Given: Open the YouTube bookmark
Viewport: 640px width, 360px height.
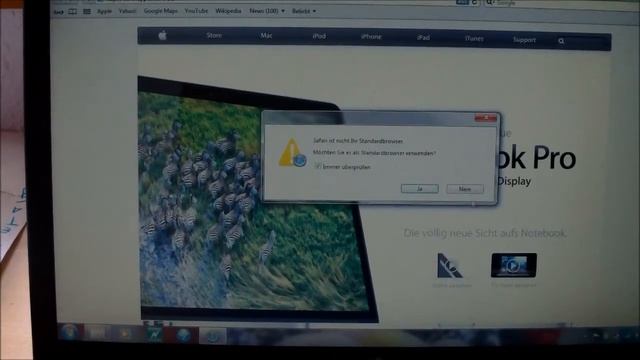Looking at the screenshot, I should 196,11.
